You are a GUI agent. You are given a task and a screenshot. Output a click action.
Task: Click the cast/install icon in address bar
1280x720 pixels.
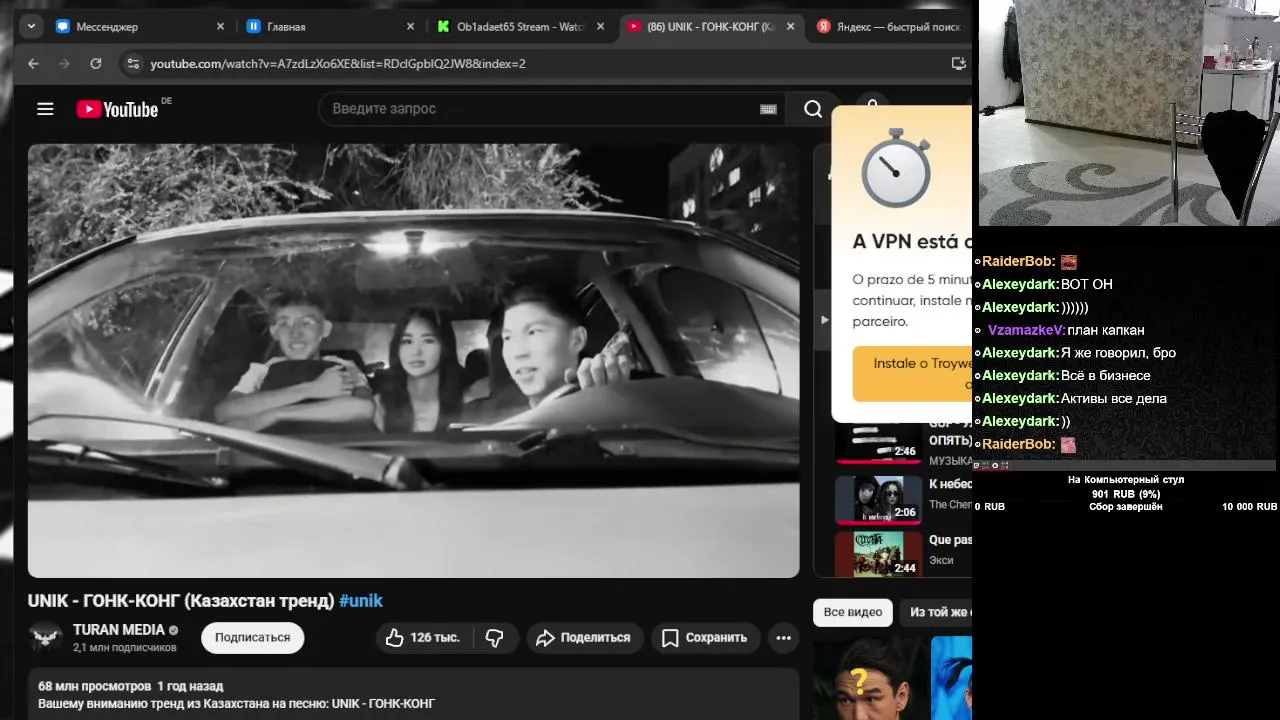[x=959, y=63]
